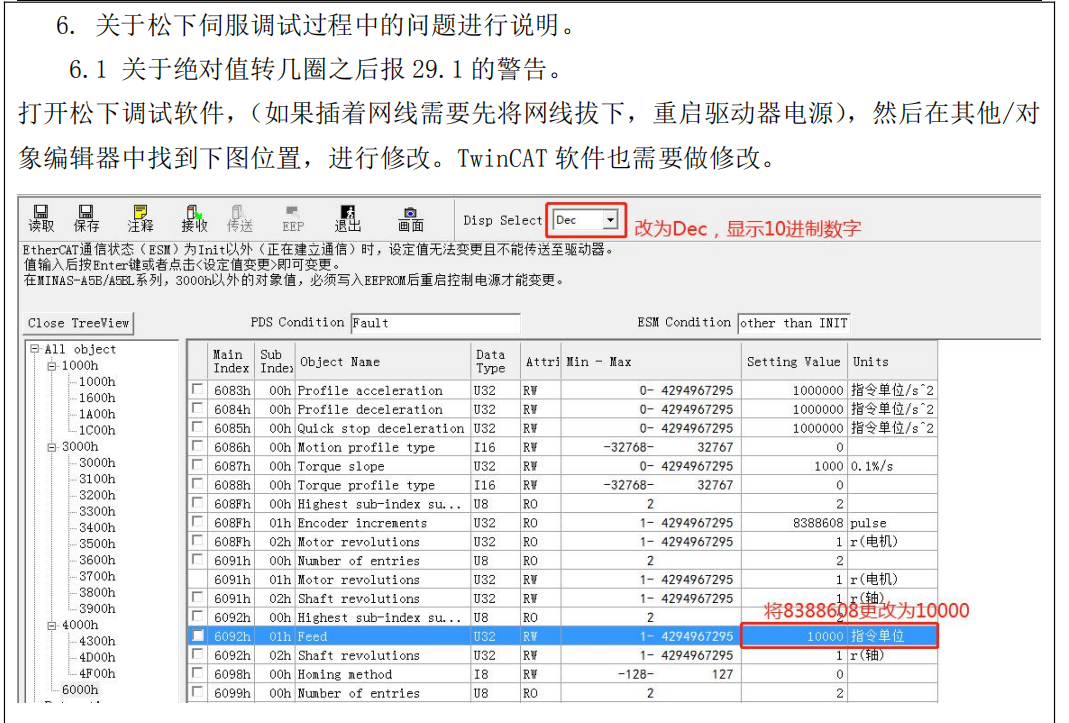
Task: Click the 传送 (Transmit) toolbar icon
Action: pos(240,218)
